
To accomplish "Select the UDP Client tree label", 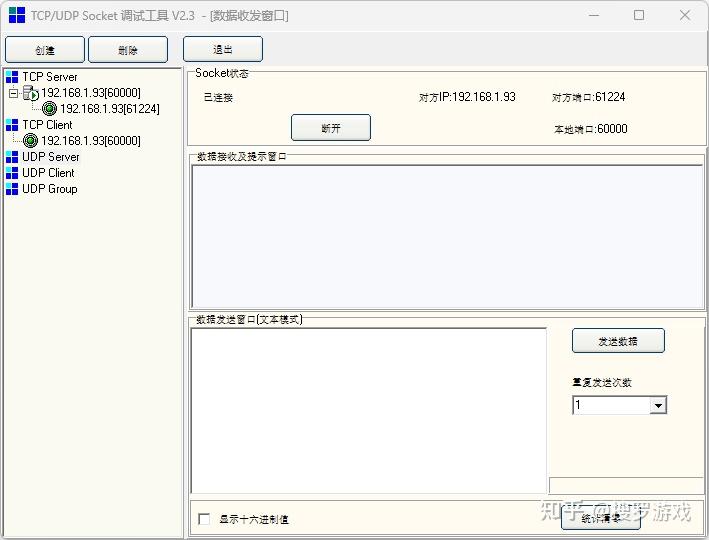I will coord(48,173).
